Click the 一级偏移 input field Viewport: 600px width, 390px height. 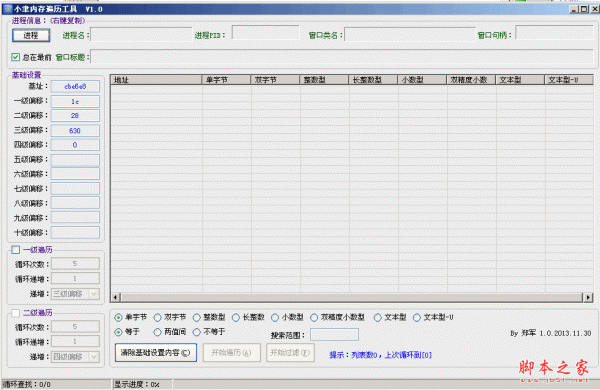tap(75, 101)
